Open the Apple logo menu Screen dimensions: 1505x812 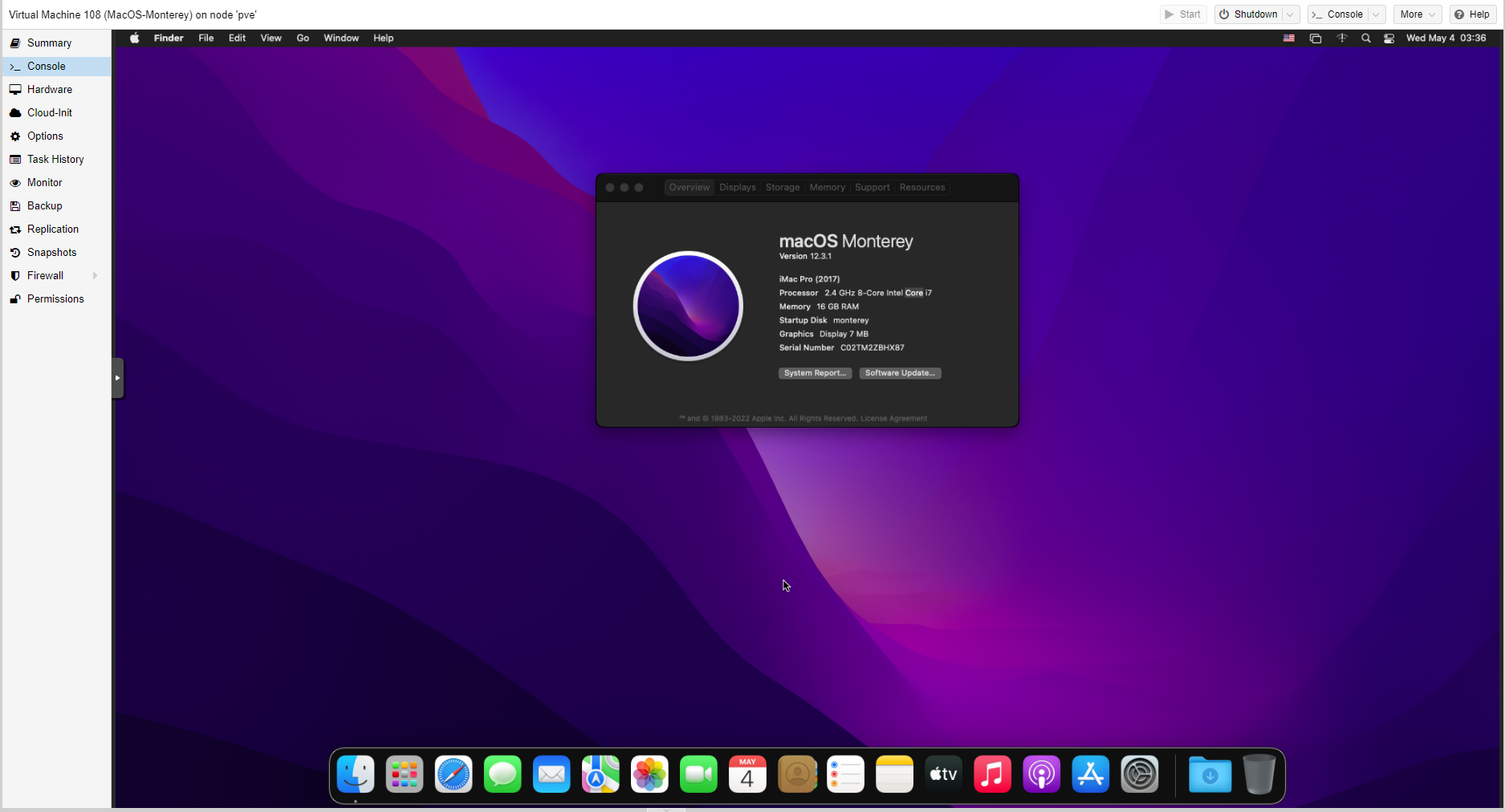[135, 39]
